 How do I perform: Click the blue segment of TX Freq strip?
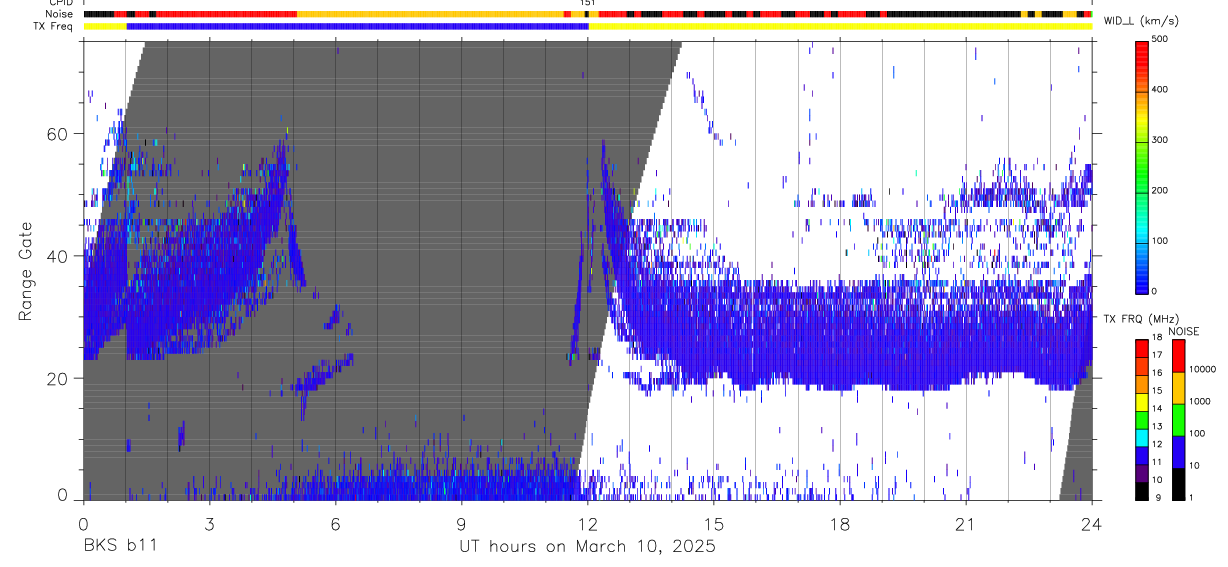[x=357, y=26]
